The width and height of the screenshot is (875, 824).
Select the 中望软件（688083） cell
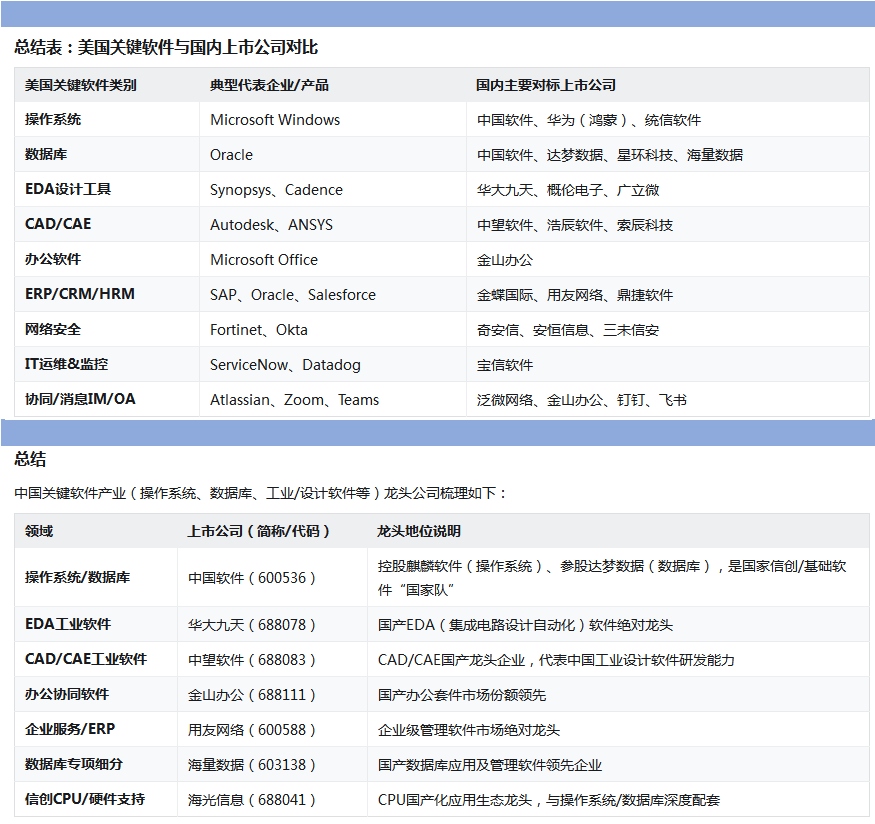252,660
